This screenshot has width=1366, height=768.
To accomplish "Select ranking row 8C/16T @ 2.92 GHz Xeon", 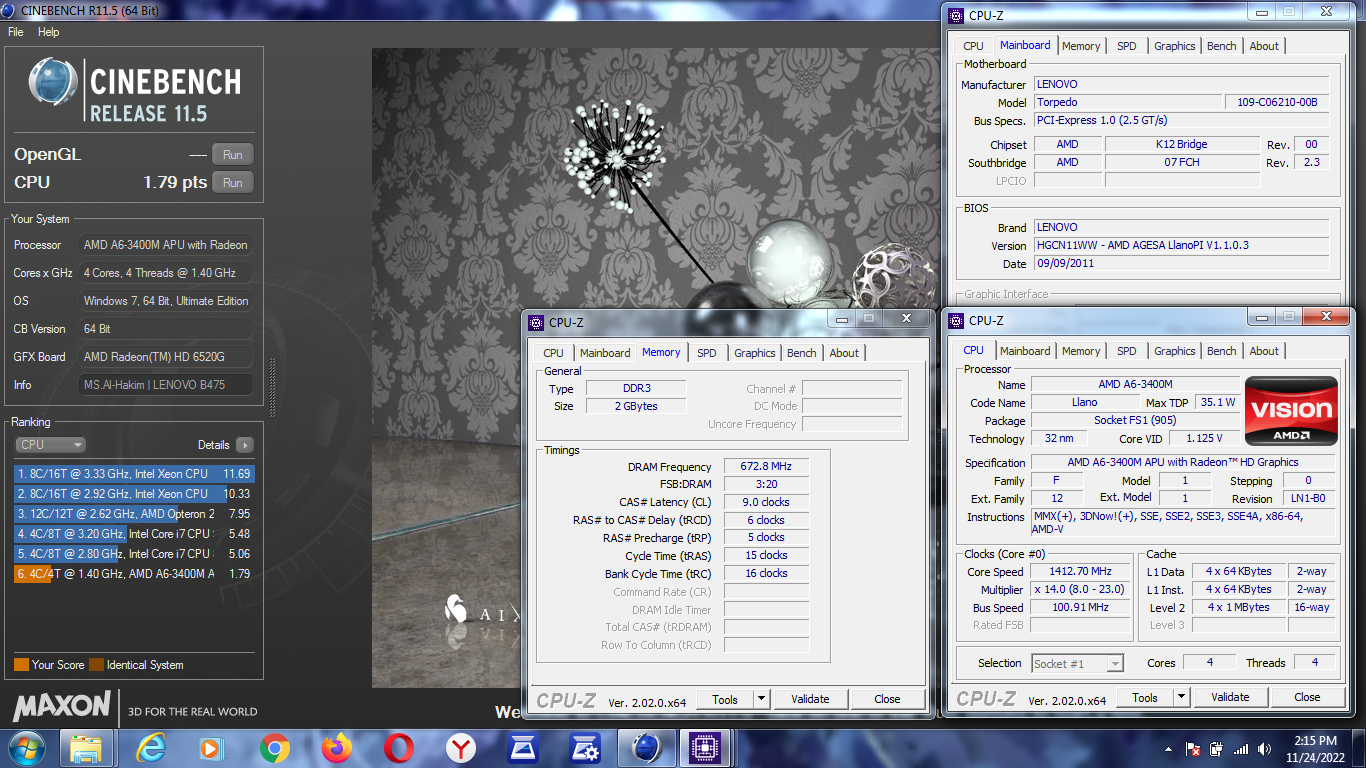I will point(134,494).
